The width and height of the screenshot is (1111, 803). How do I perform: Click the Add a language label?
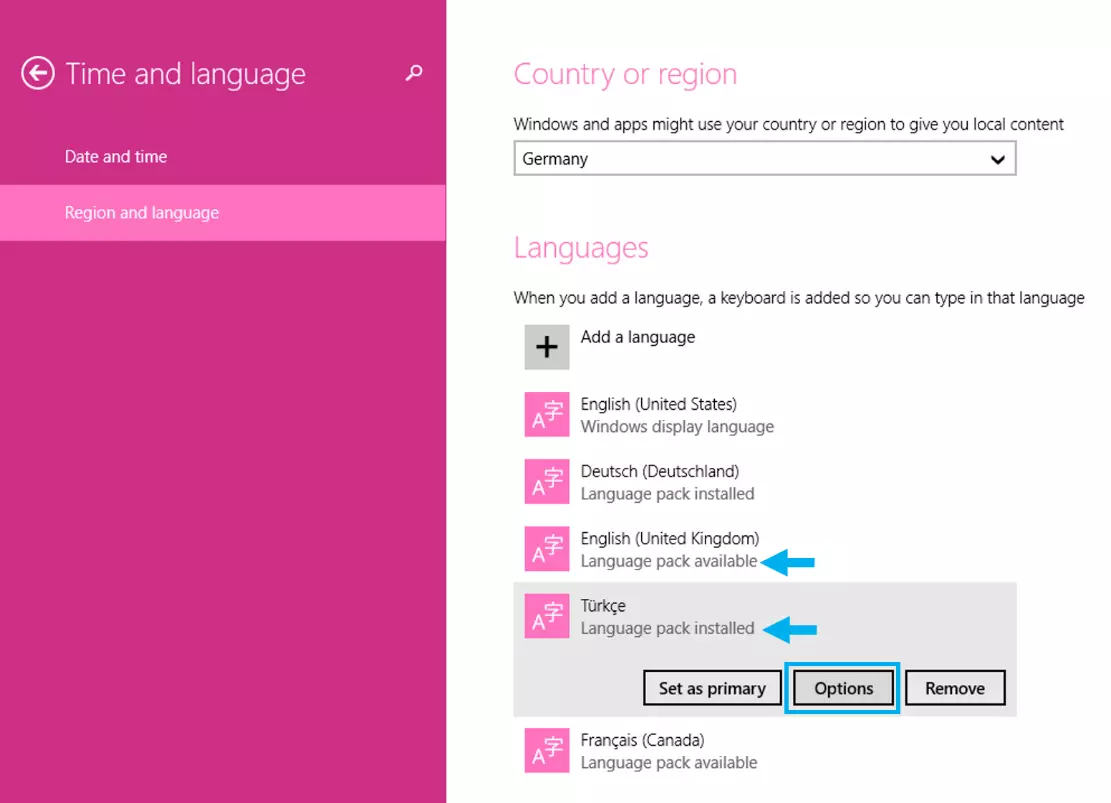click(x=638, y=337)
